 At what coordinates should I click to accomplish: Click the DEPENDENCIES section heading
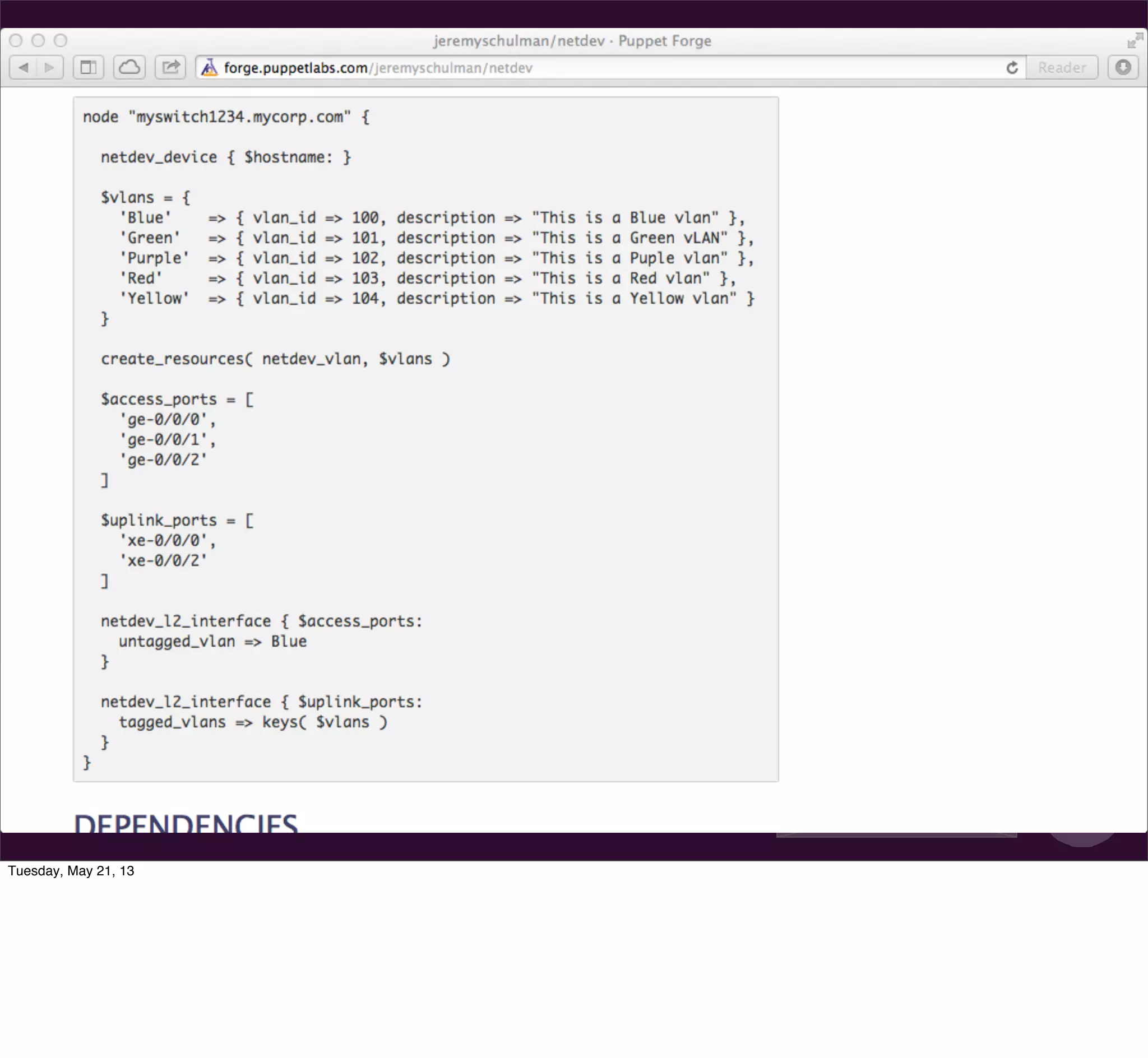[186, 823]
